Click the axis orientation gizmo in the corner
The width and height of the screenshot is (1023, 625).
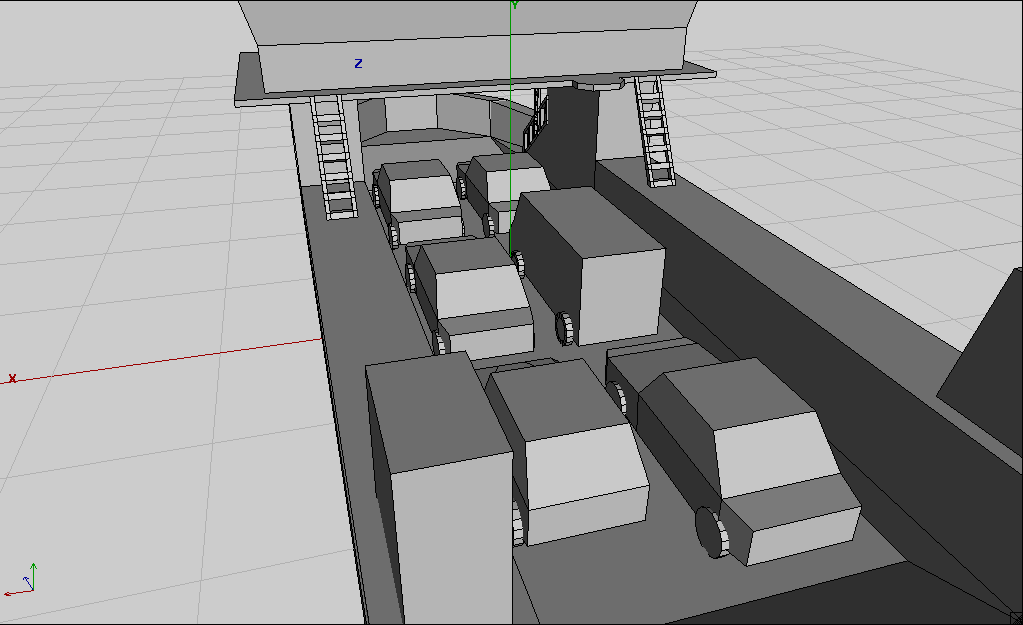(x=26, y=581)
